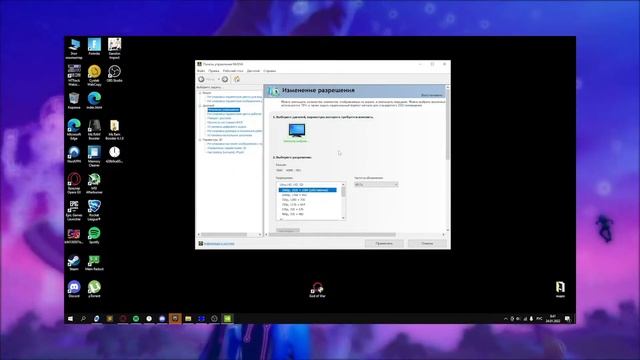The image size is (640, 360).
Task: Open Spotify desktop icon
Action: pos(94,236)
